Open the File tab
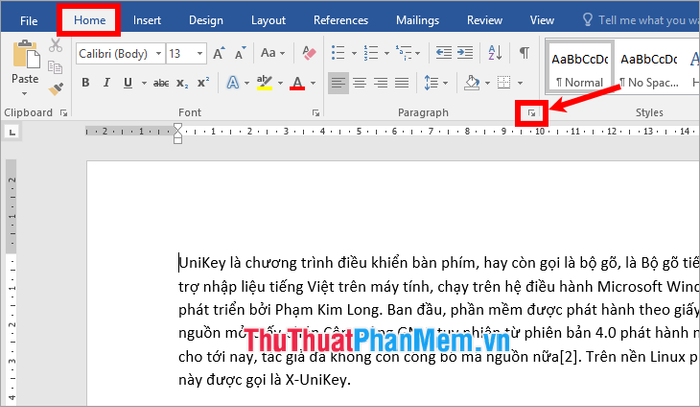The width and height of the screenshot is (700, 407). (x=29, y=21)
